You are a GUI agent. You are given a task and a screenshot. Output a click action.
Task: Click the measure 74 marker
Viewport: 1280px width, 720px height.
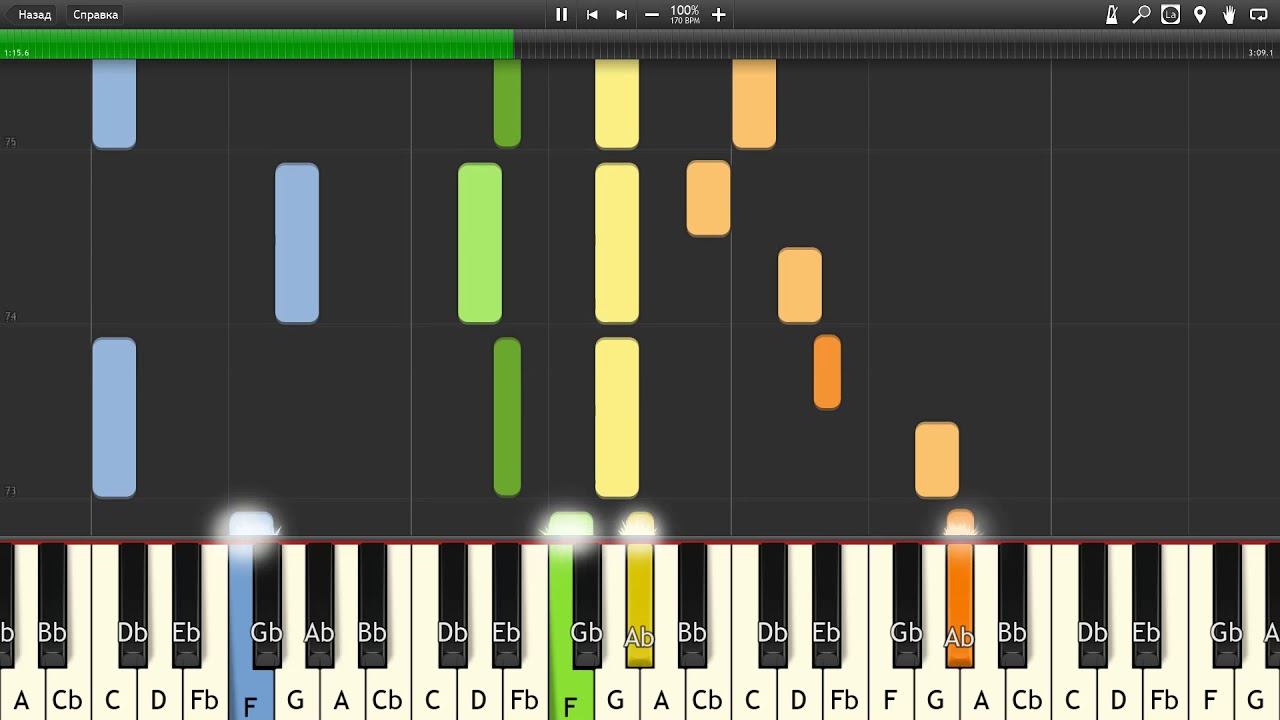point(10,317)
